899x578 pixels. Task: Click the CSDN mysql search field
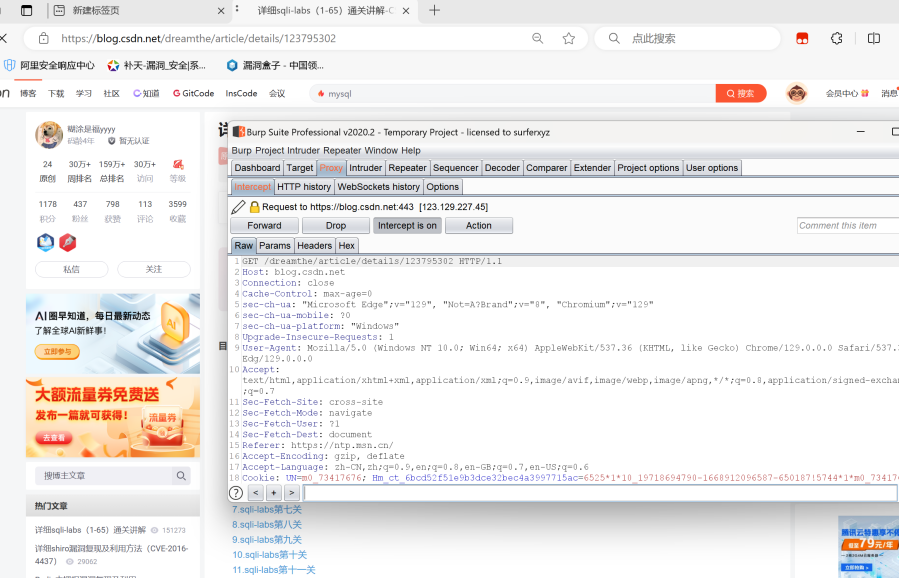point(513,93)
